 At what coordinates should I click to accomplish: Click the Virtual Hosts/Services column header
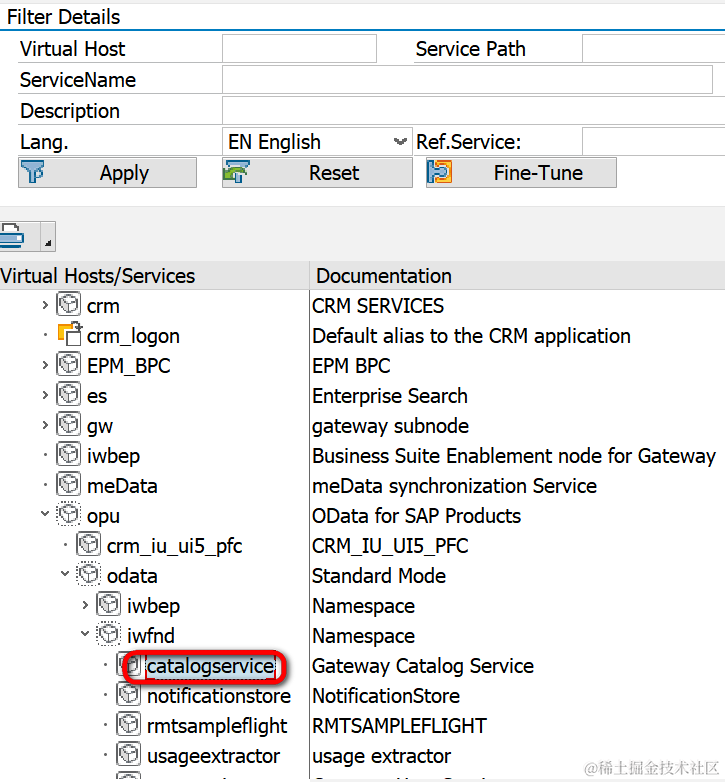pyautogui.click(x=155, y=276)
